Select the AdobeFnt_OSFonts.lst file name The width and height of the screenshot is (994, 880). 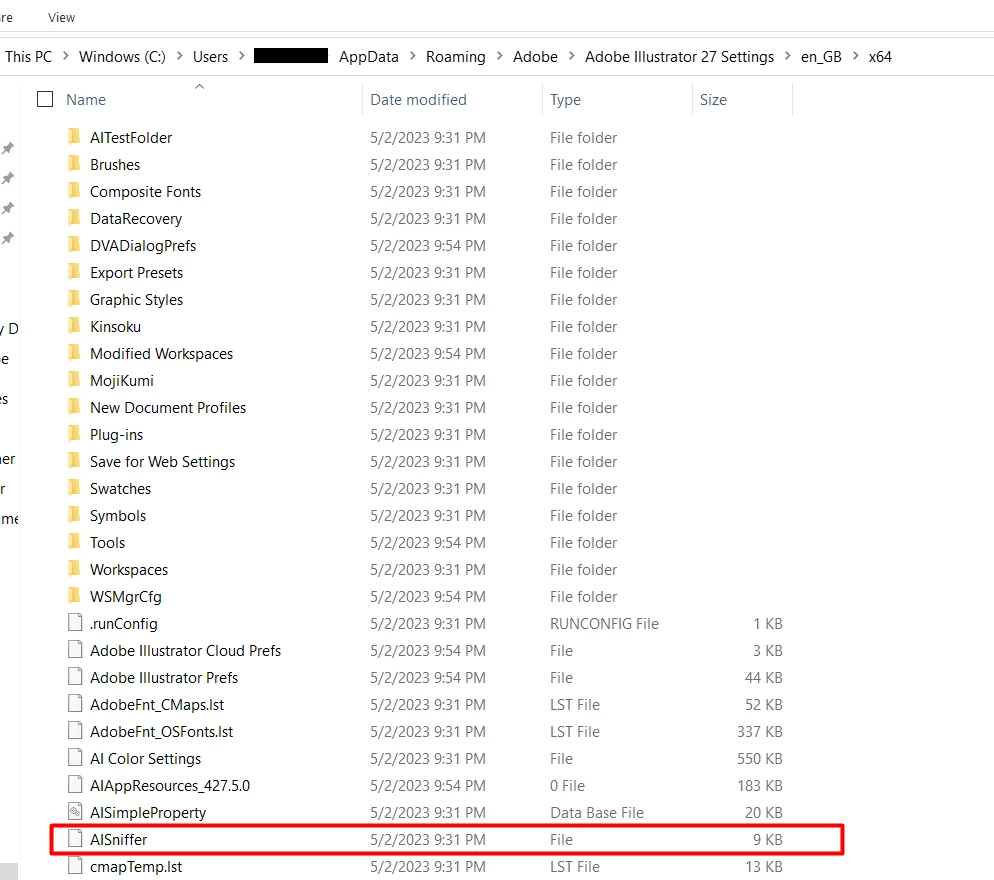(x=162, y=732)
